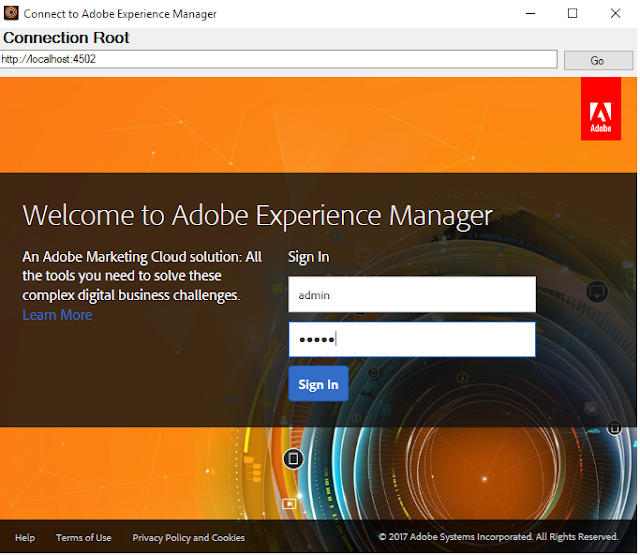
Task: Click the 2017 Adobe Systems copyright text
Action: click(498, 537)
